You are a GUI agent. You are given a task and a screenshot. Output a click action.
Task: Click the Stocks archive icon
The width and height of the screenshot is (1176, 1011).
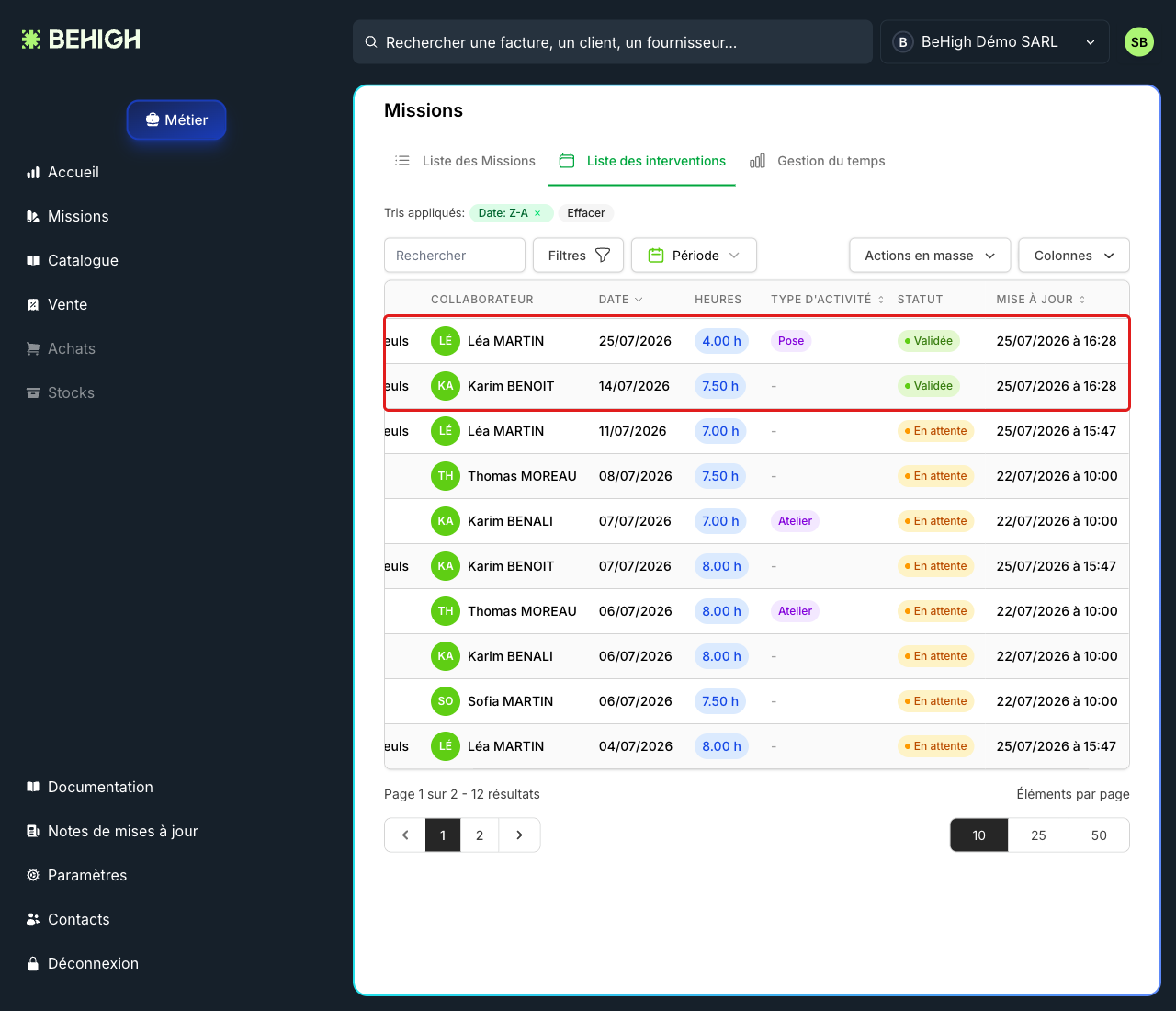click(x=33, y=393)
